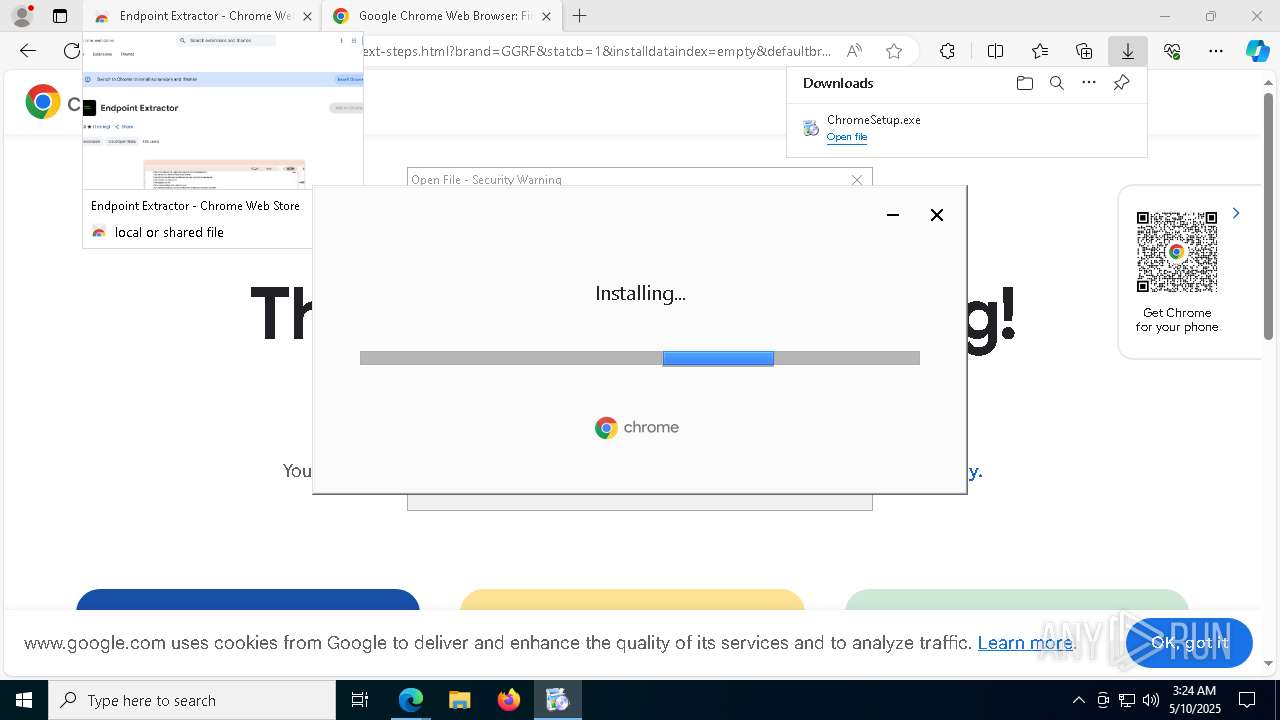
Task: Open the network icon in the tray
Action: 1127,700
